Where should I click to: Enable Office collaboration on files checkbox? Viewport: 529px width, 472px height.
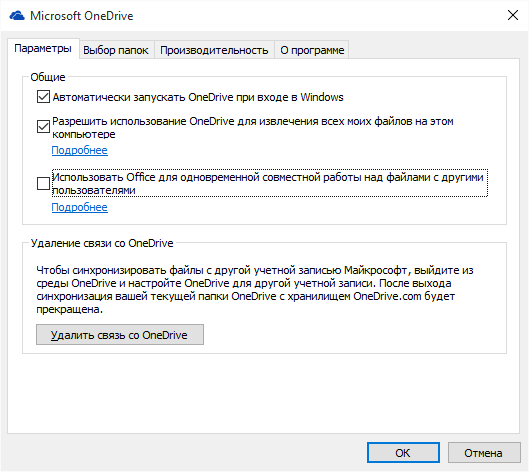(x=43, y=184)
